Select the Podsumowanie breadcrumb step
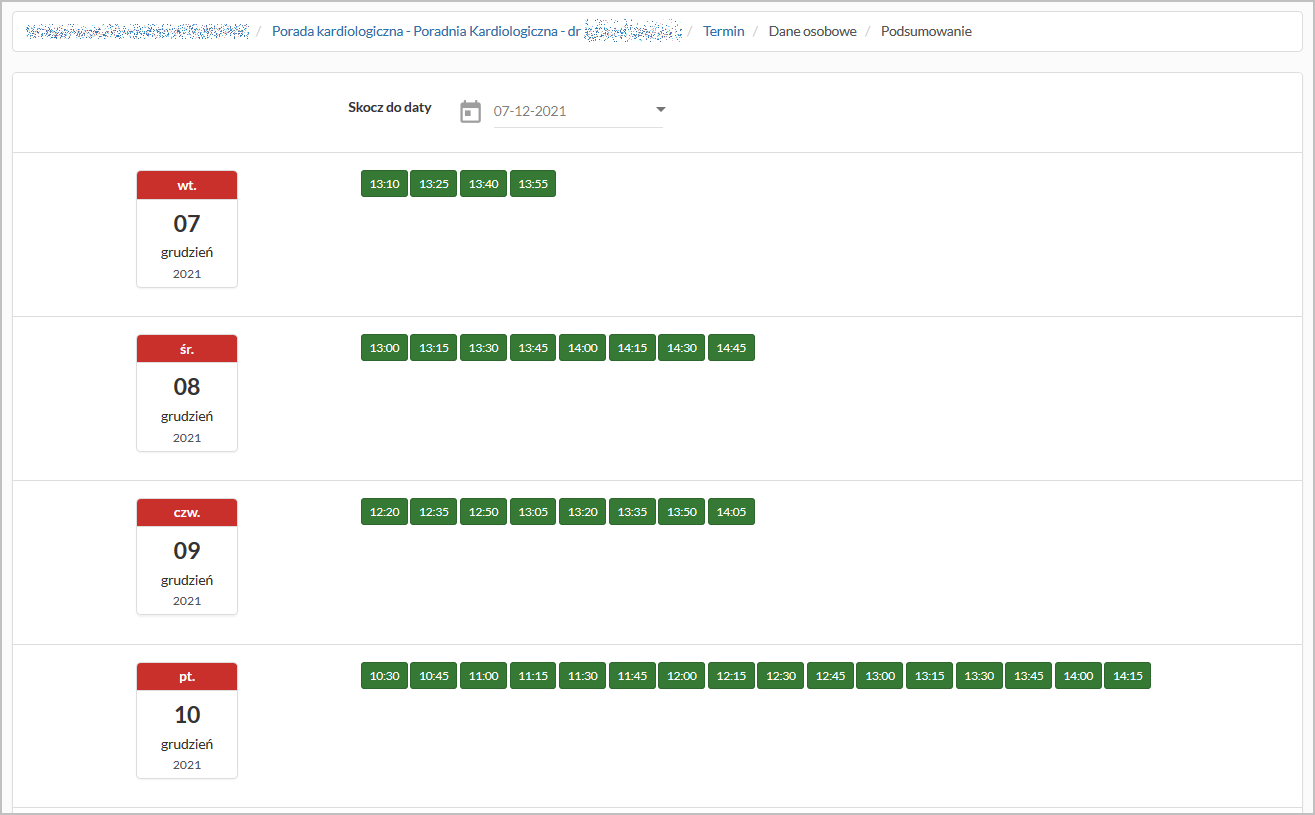This screenshot has width=1315, height=815. [x=926, y=31]
